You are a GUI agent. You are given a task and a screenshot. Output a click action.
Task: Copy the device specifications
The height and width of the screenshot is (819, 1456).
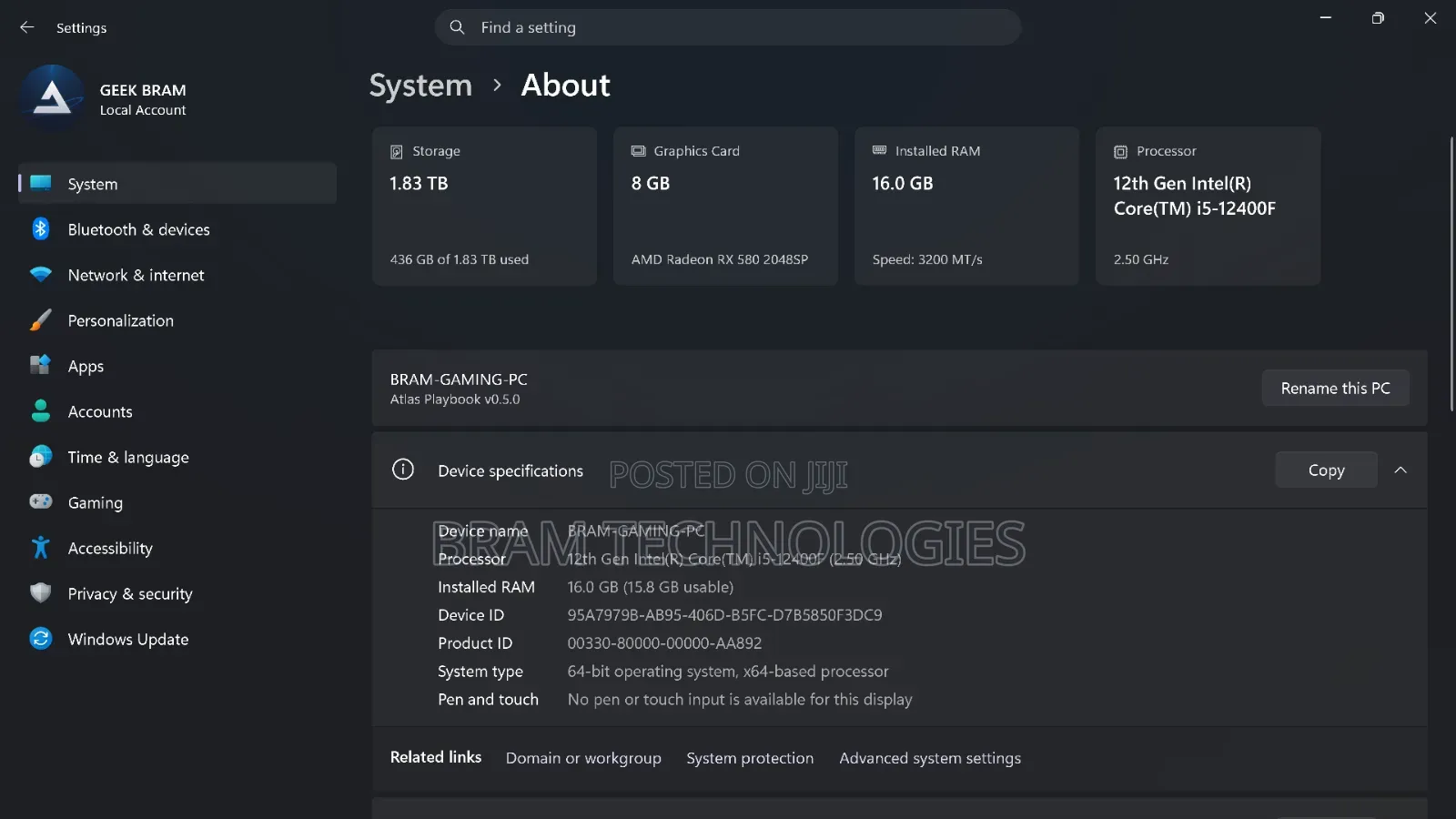tap(1326, 470)
